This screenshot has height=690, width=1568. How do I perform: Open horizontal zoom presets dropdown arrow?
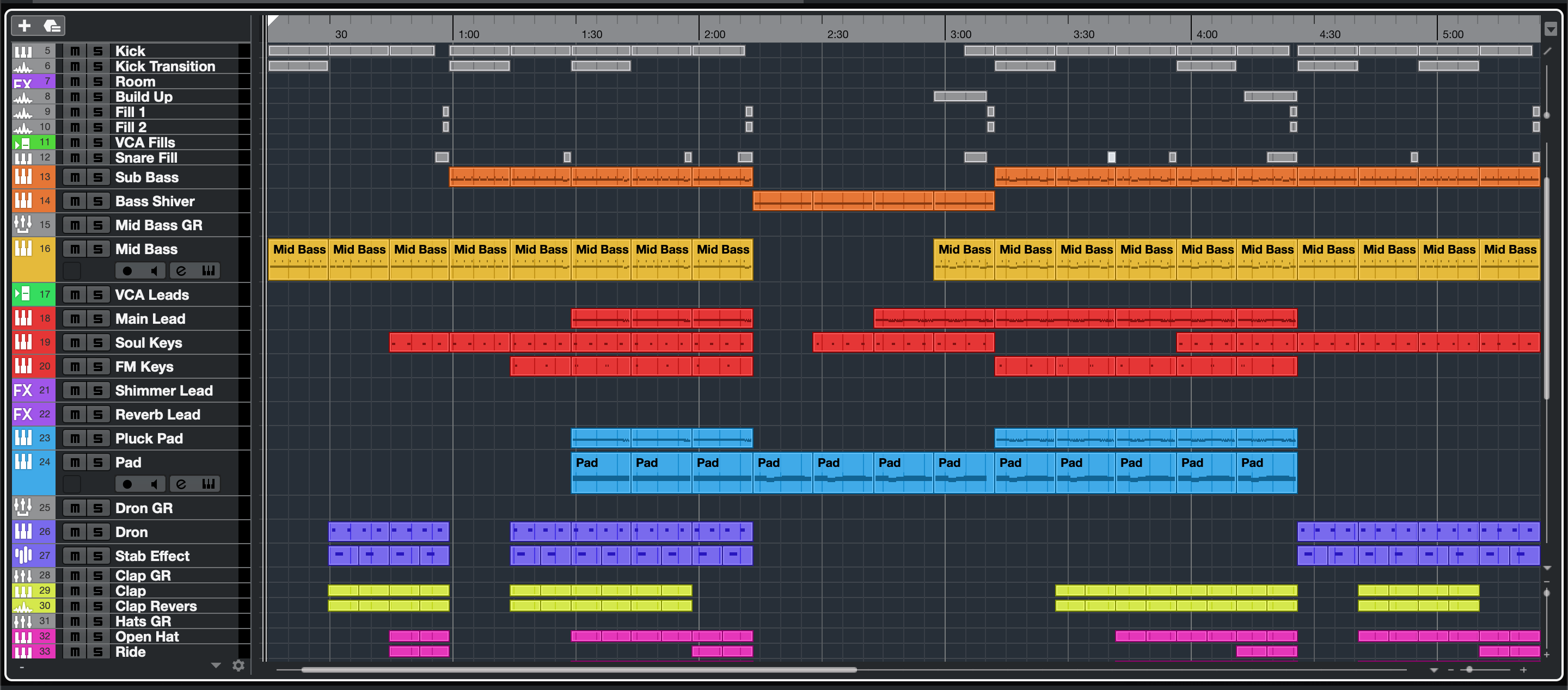tap(1434, 670)
